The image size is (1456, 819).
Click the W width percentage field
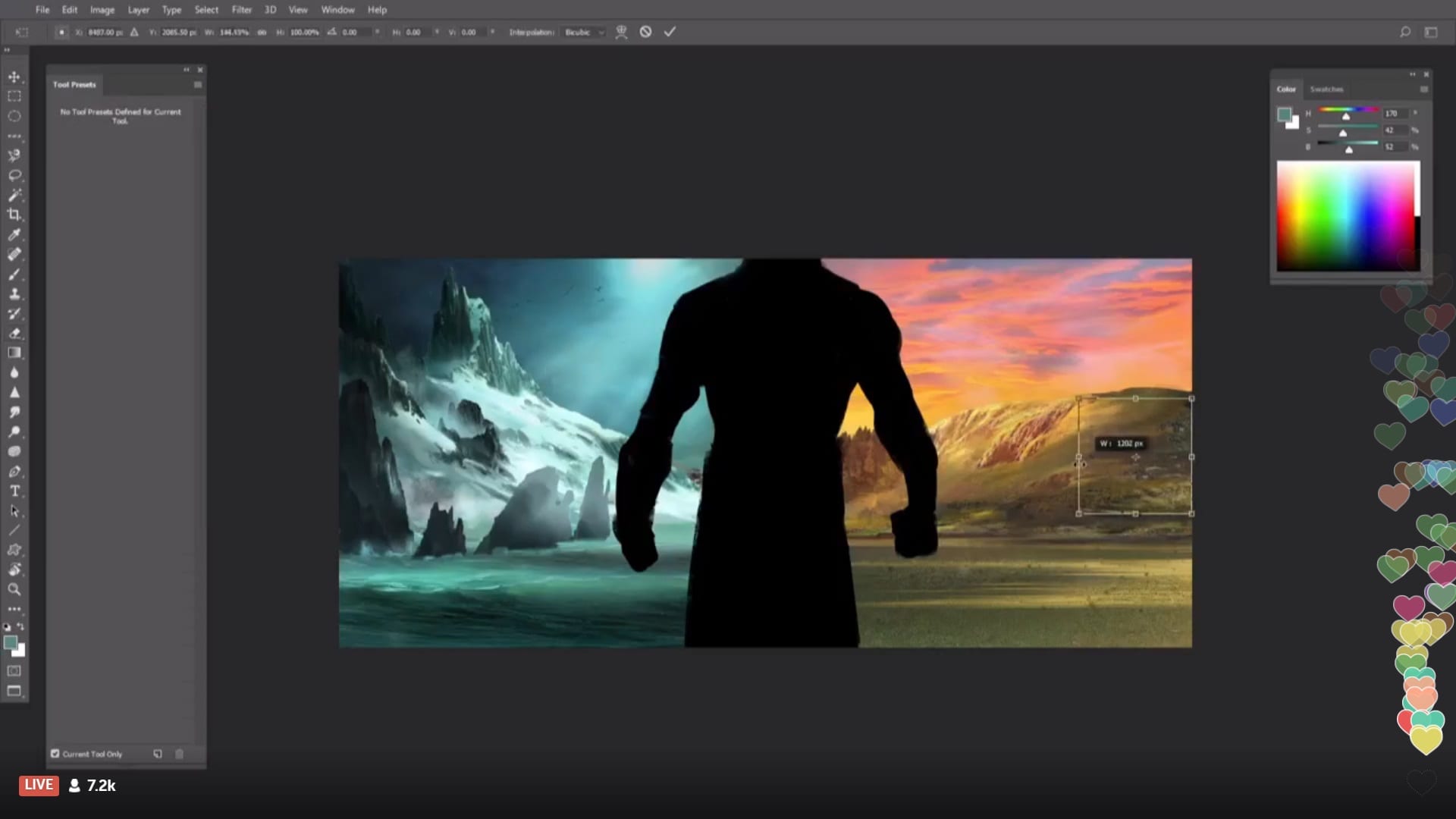point(234,33)
